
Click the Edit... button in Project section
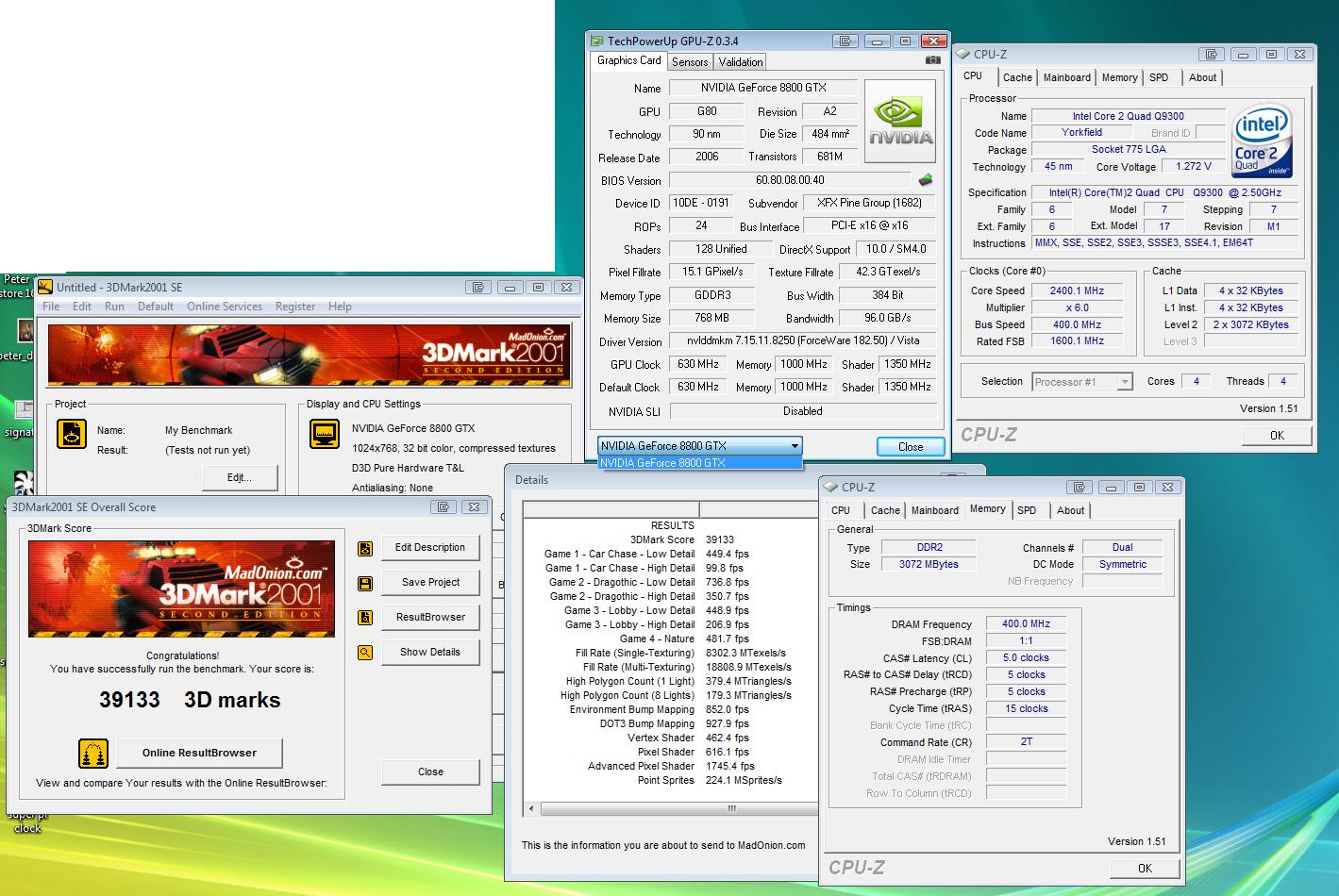pos(240,478)
